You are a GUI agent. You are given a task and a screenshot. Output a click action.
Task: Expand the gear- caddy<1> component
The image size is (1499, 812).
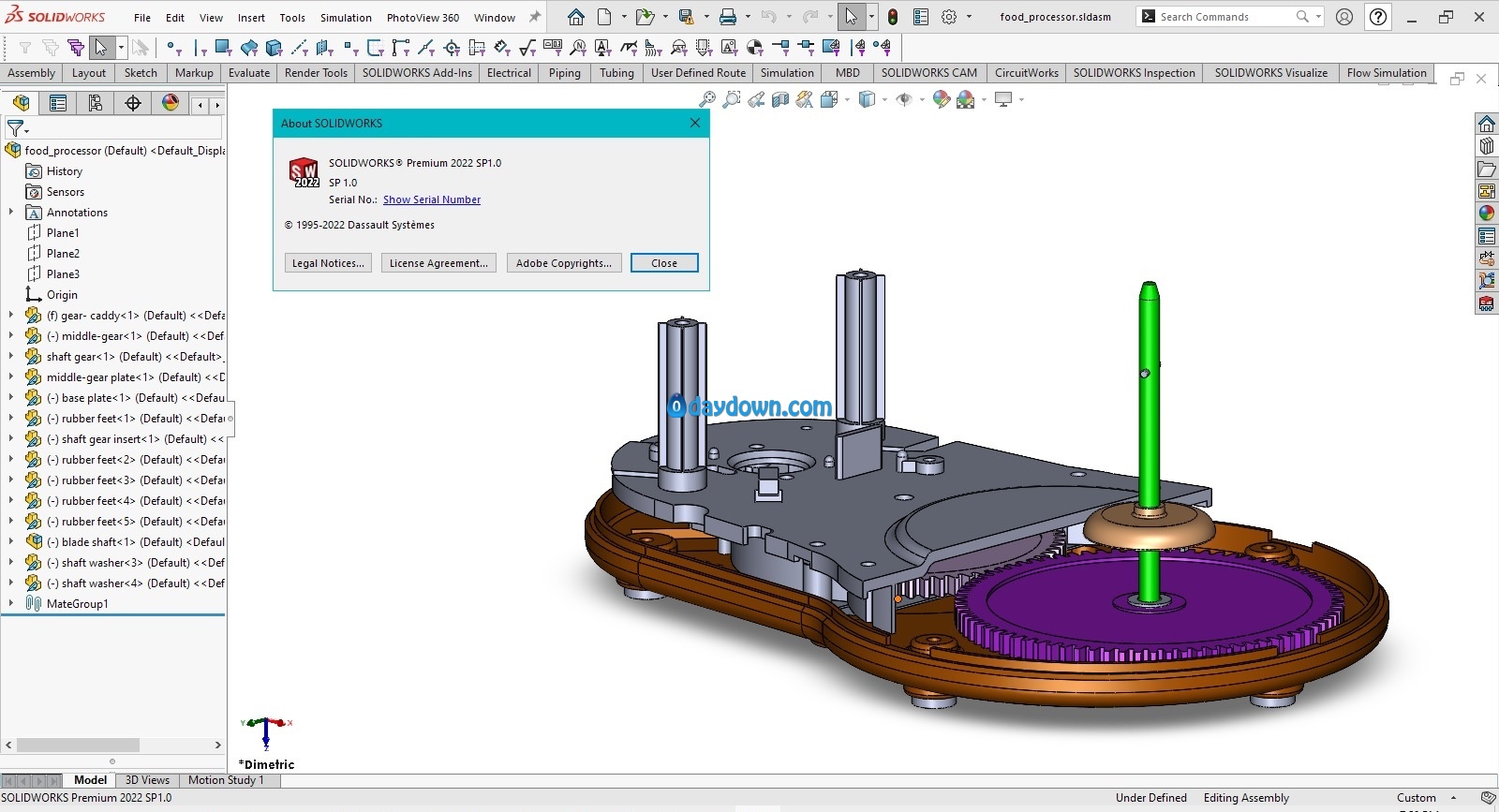(x=11, y=316)
